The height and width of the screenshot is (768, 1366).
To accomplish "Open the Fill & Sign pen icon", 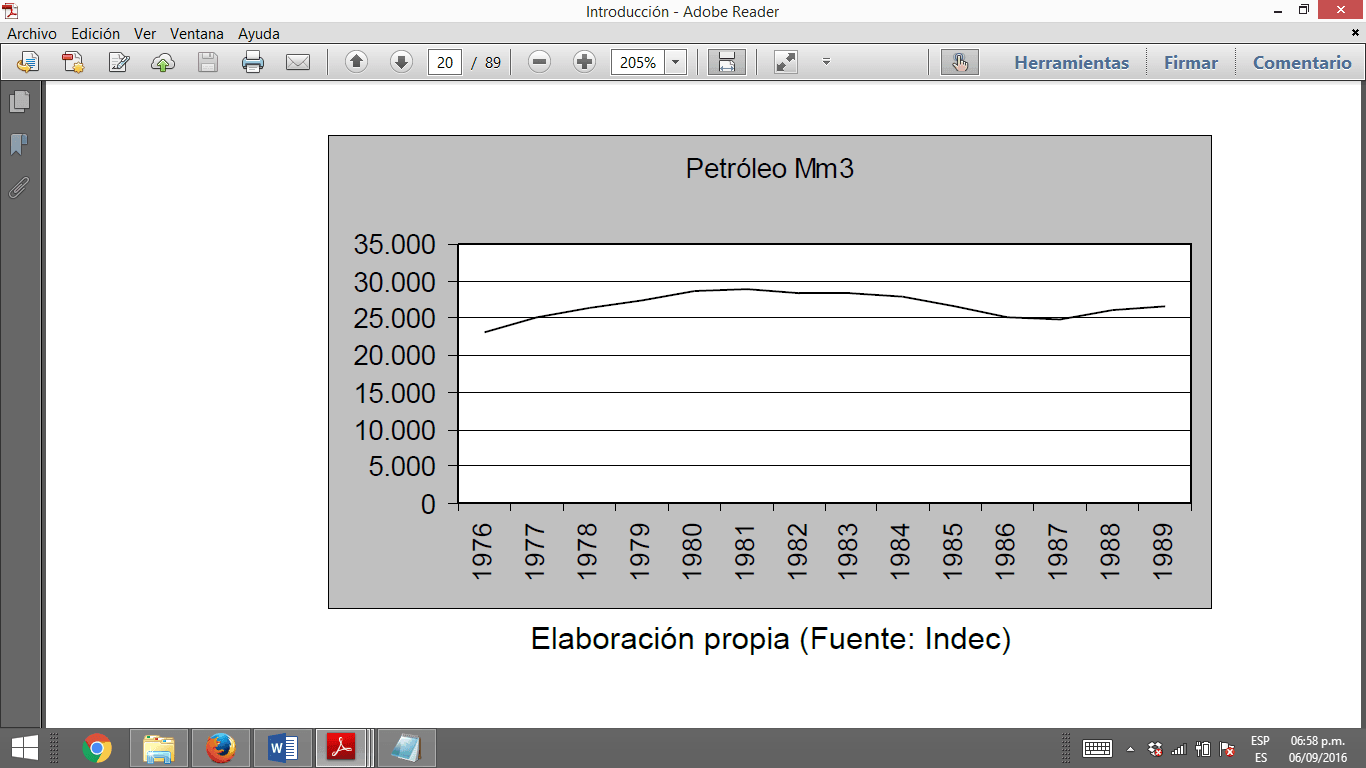I will (x=119, y=61).
